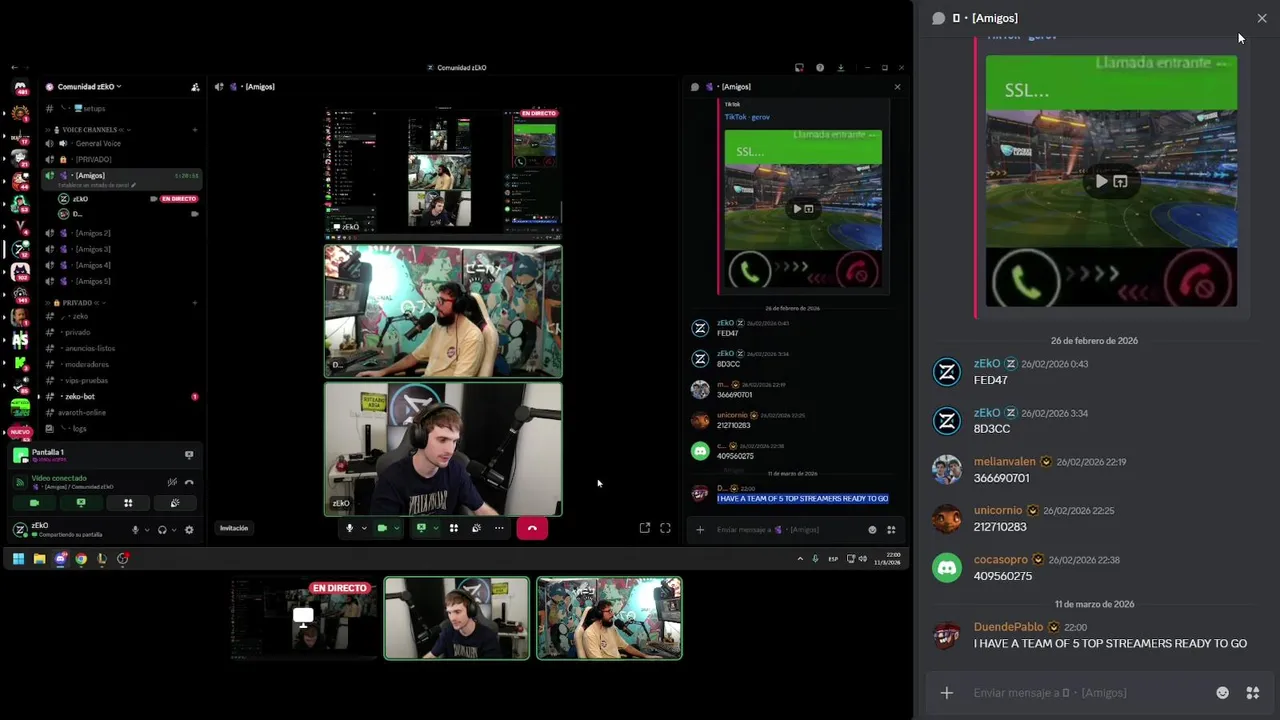Open Google Chrome from the taskbar

[x=81, y=559]
